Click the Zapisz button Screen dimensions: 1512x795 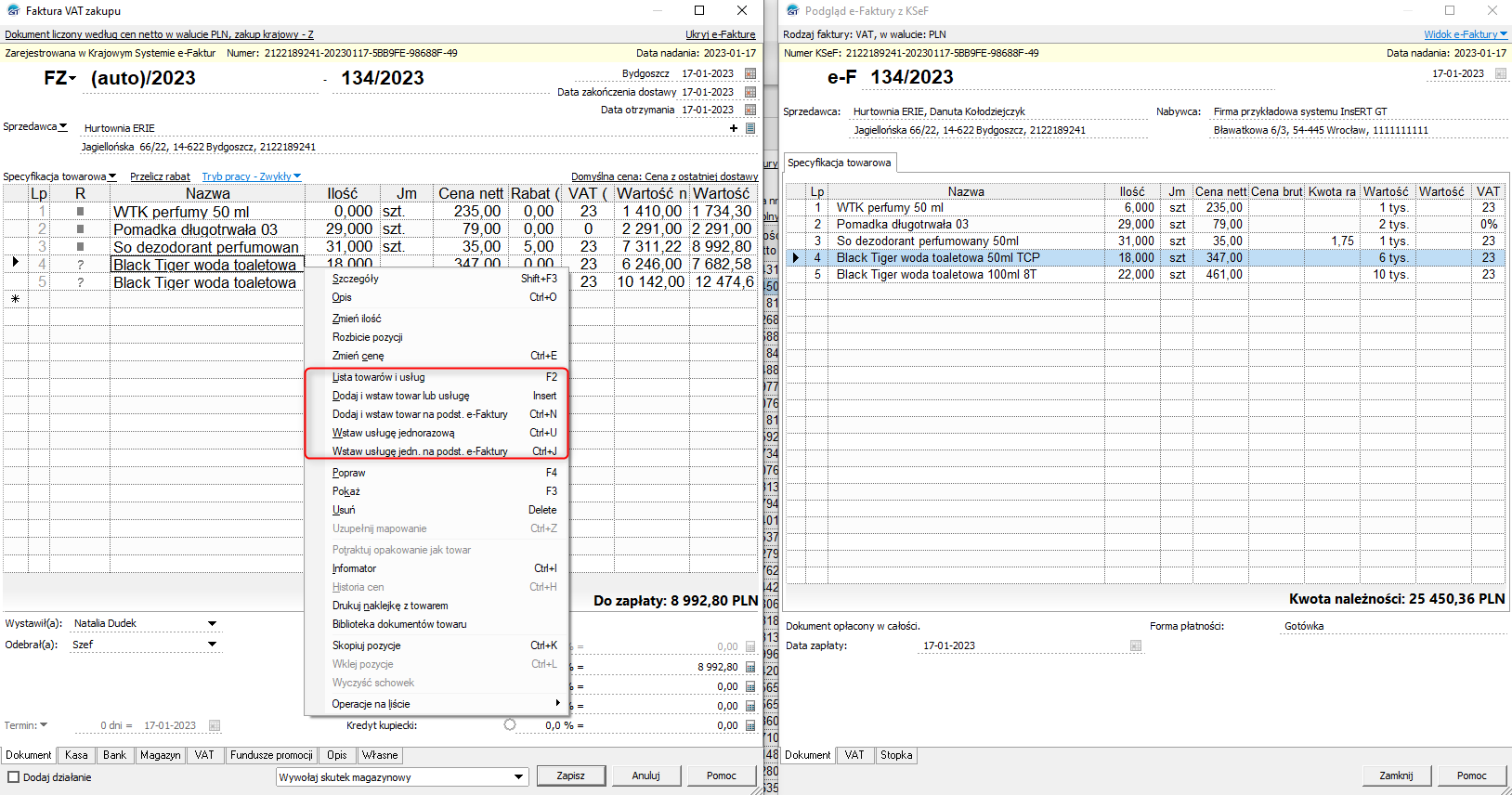[570, 775]
